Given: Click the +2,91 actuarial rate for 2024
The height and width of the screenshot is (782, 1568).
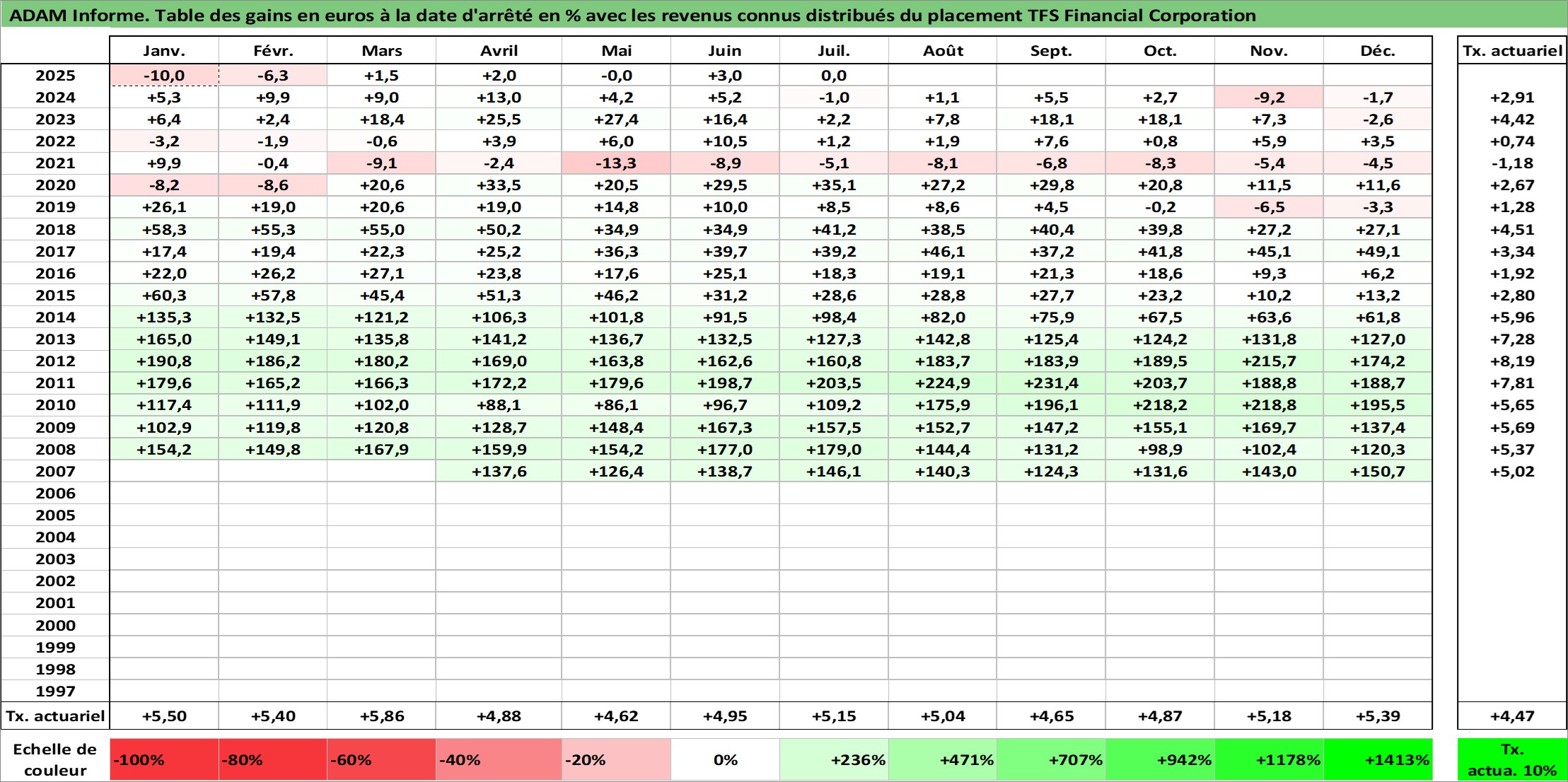Looking at the screenshot, I should pos(1512,98).
